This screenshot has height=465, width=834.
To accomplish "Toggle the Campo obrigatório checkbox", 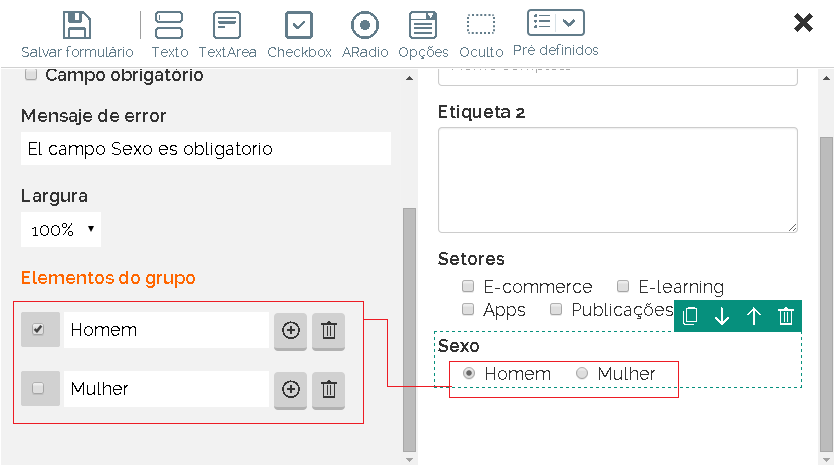I will (x=31, y=75).
